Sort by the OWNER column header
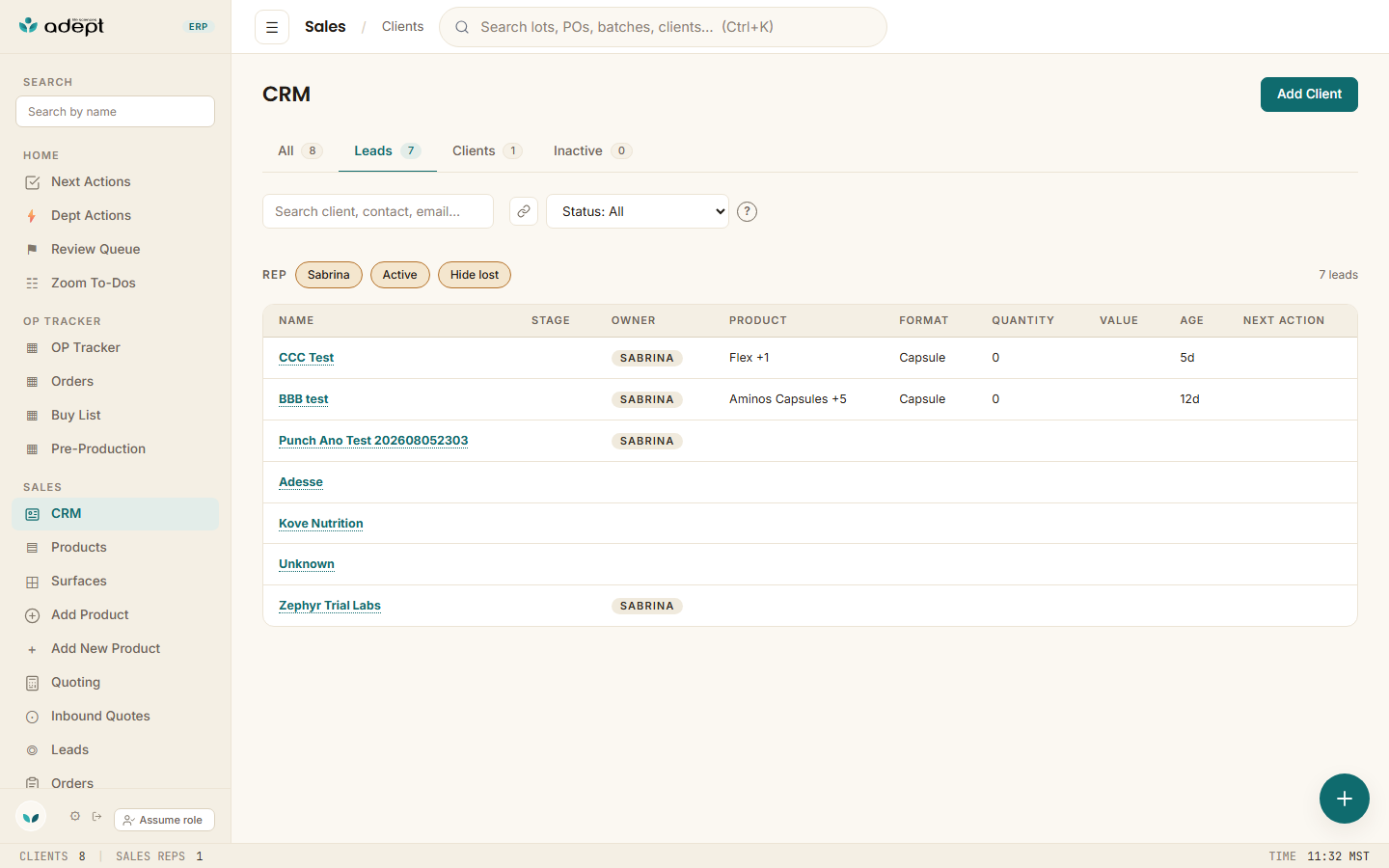This screenshot has height=868, width=1389. point(634,320)
